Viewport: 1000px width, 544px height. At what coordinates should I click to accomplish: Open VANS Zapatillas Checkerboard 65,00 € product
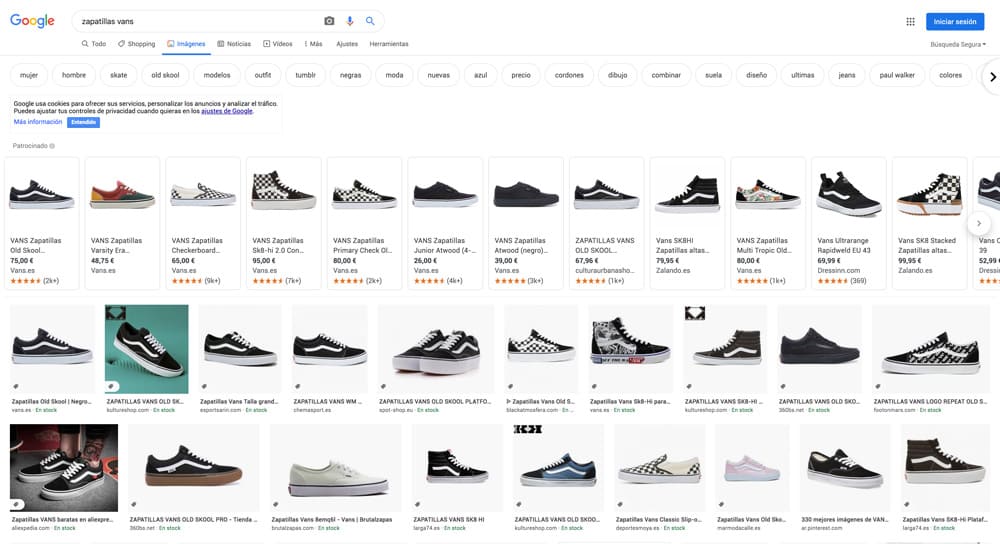(x=203, y=223)
